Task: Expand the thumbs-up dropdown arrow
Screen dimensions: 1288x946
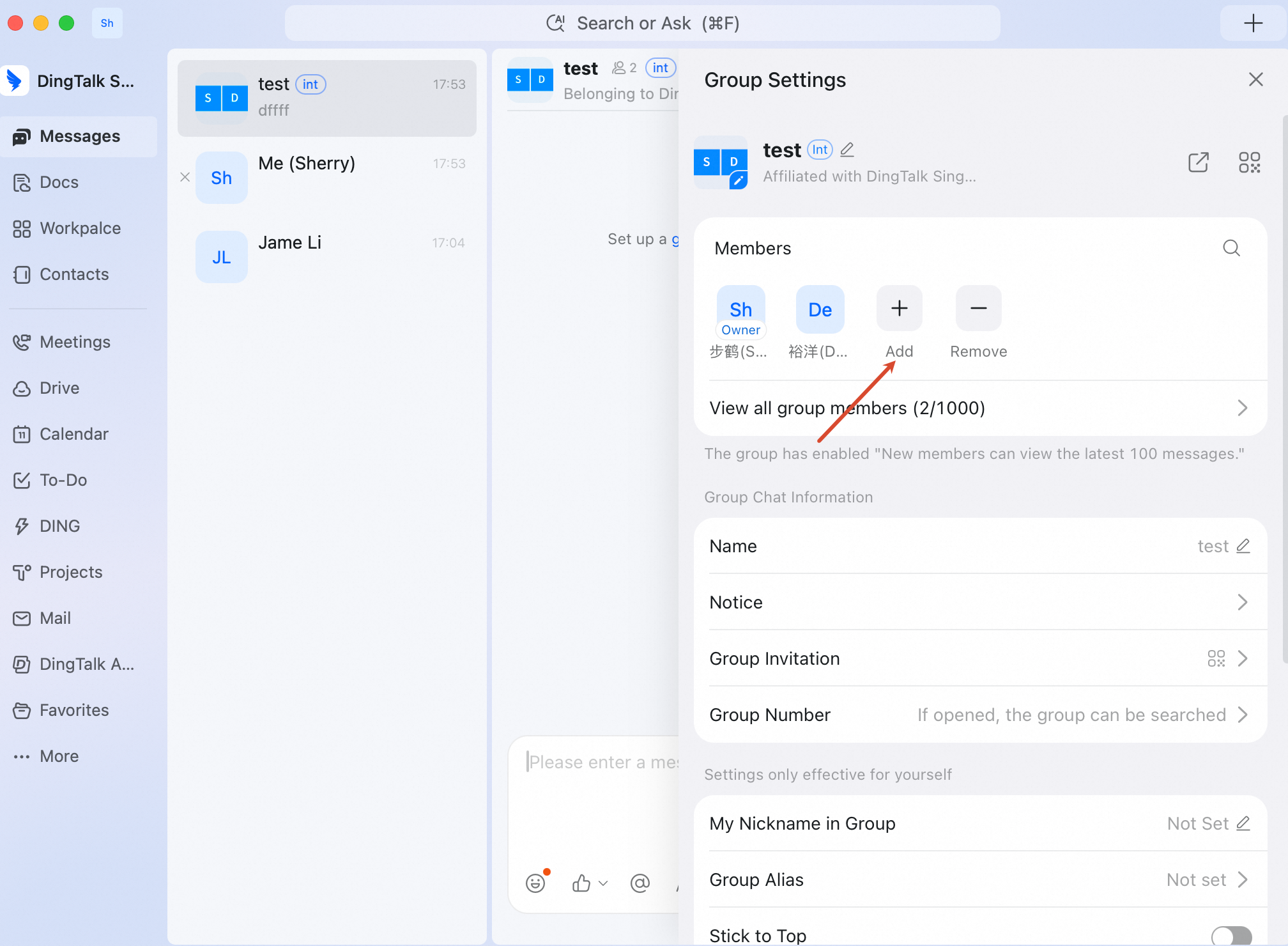Action: [x=603, y=883]
